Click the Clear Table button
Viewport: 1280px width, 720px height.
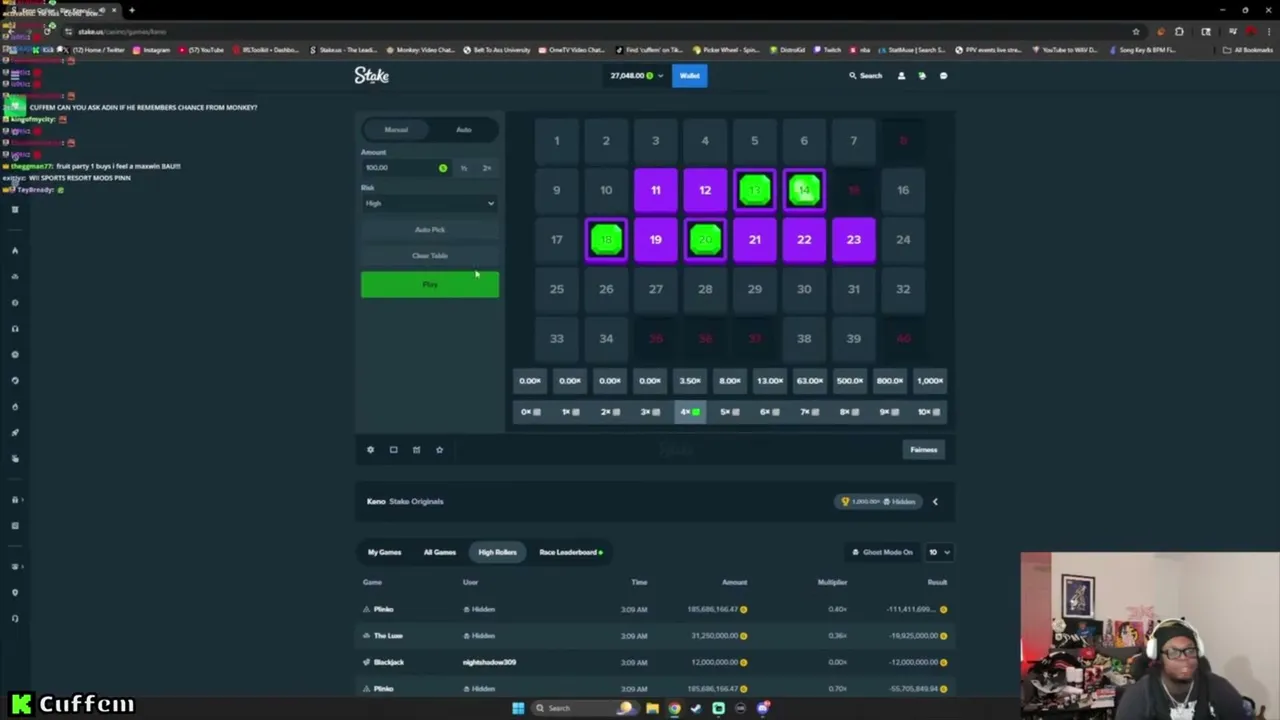(430, 256)
